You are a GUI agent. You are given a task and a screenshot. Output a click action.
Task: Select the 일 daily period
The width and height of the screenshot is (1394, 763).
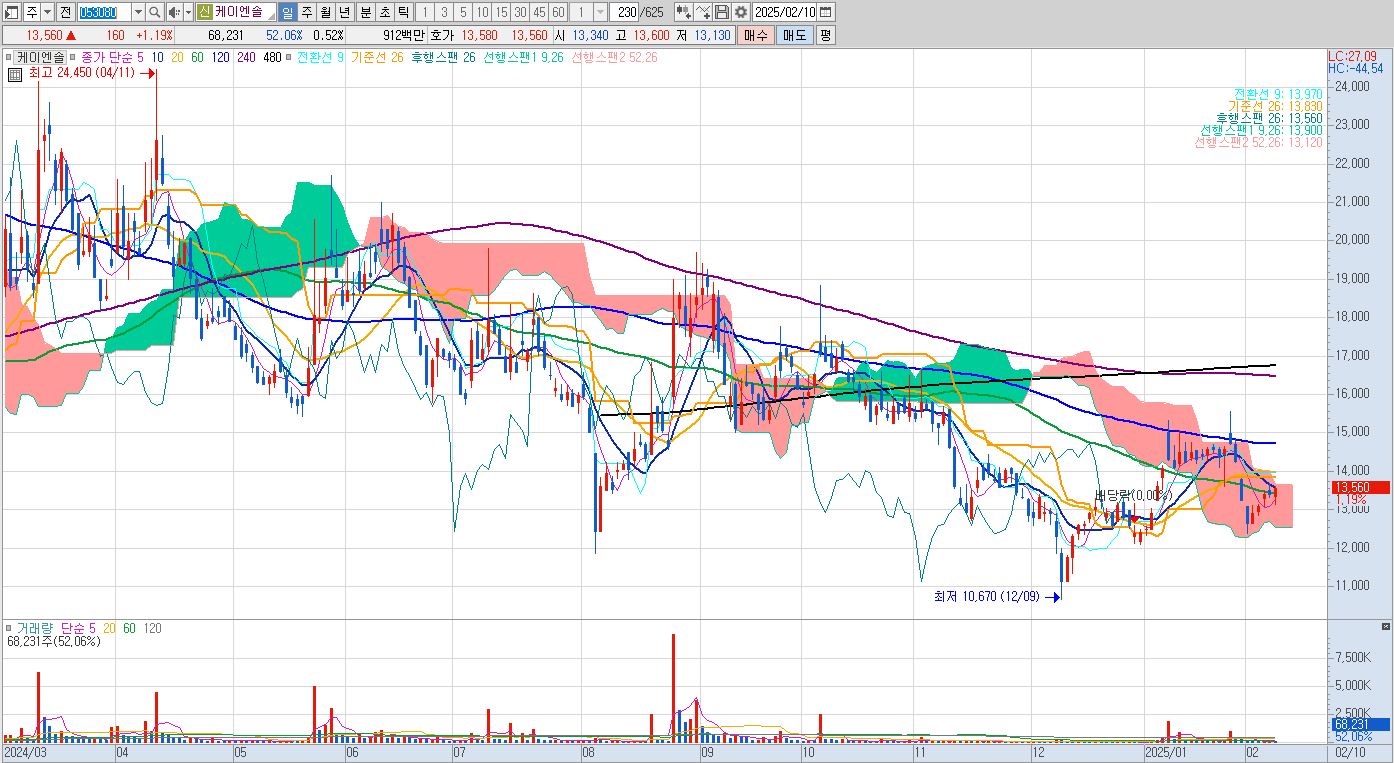(x=288, y=12)
